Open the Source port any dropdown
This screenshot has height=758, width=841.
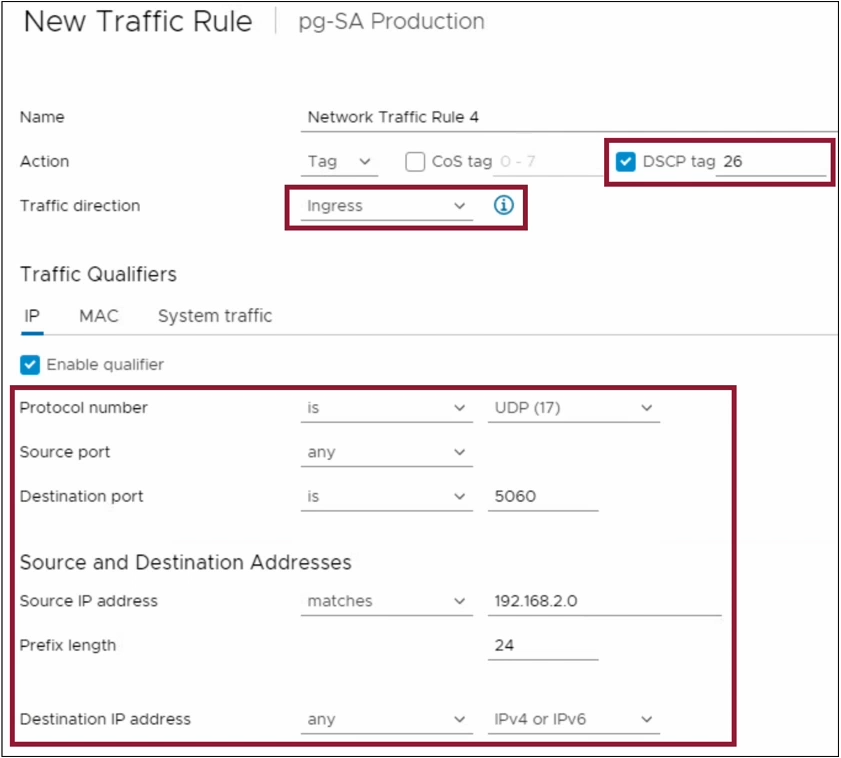[387, 452]
